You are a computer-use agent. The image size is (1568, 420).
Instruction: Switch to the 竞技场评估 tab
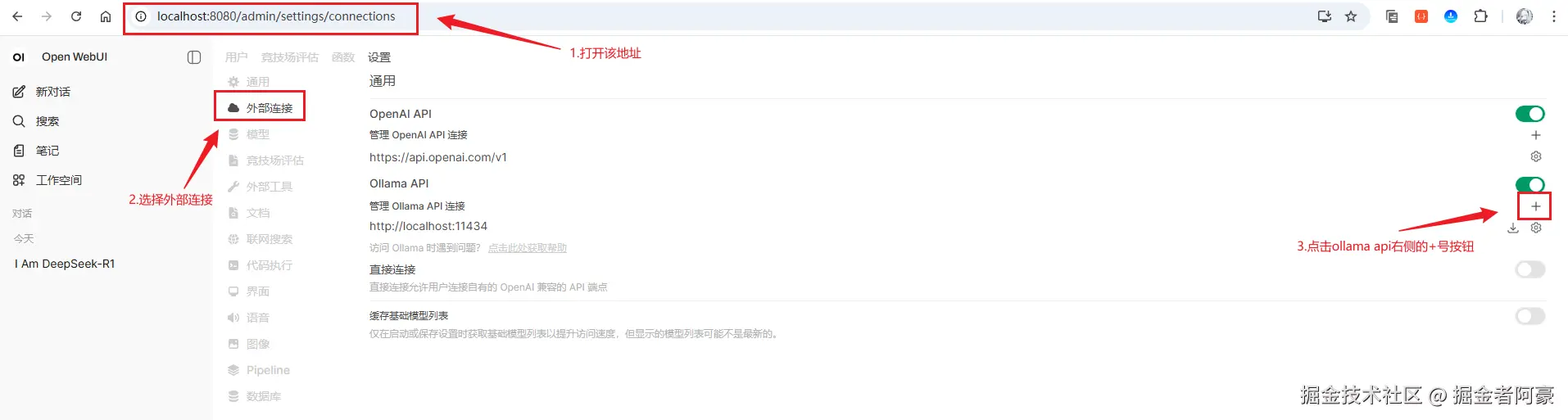(x=290, y=57)
